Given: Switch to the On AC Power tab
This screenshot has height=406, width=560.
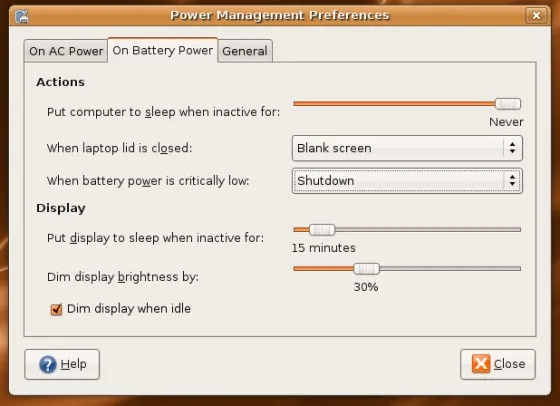Looking at the screenshot, I should pyautogui.click(x=66, y=51).
